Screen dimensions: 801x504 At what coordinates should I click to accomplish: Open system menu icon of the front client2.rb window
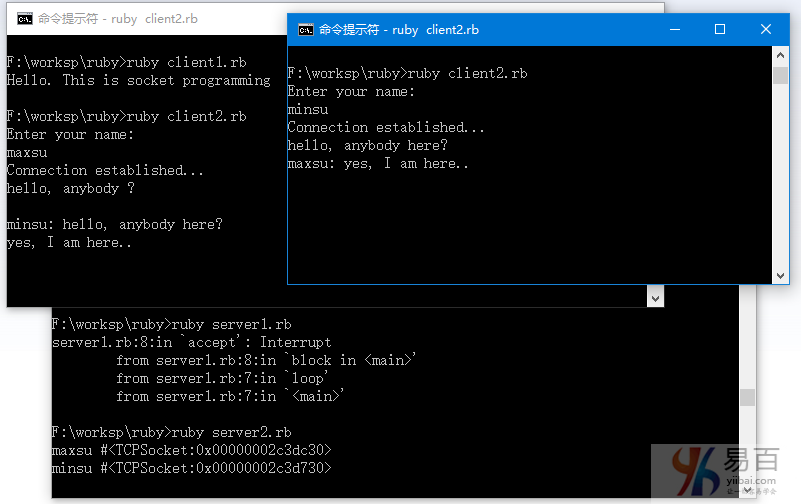305,30
